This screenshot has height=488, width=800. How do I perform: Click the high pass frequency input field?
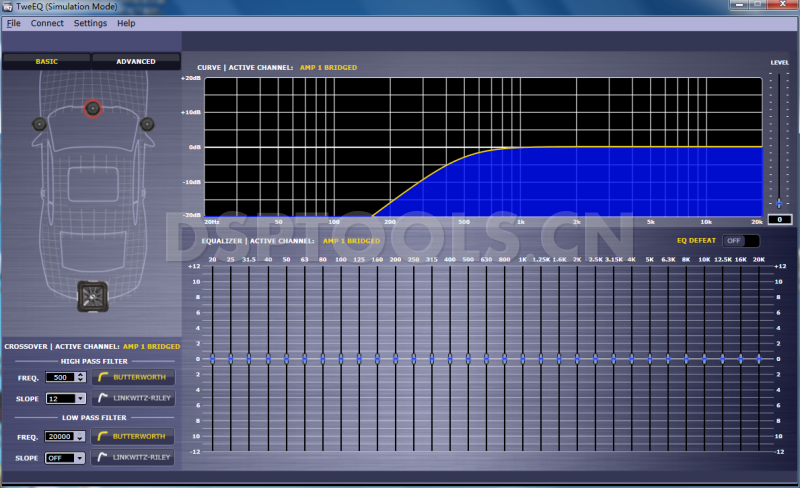click(59, 377)
